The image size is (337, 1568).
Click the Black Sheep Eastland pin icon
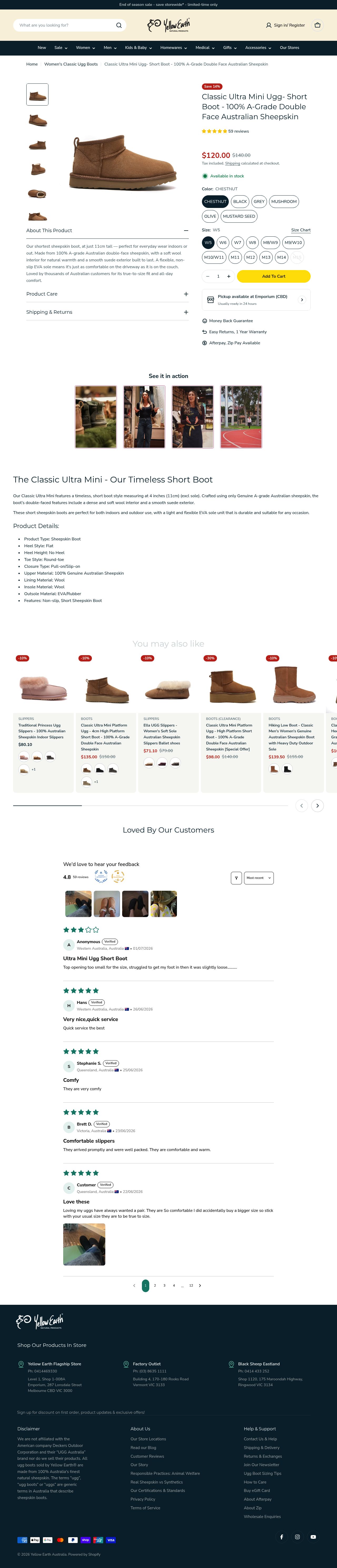[231, 1364]
